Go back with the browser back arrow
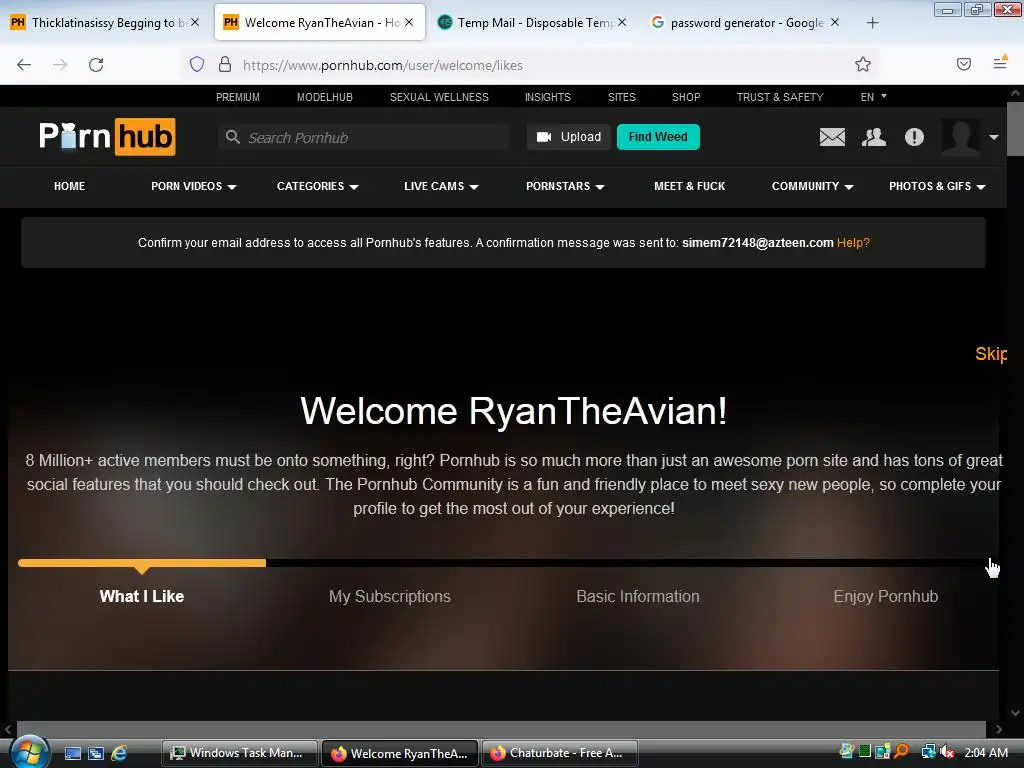This screenshot has height=768, width=1024. (24, 65)
